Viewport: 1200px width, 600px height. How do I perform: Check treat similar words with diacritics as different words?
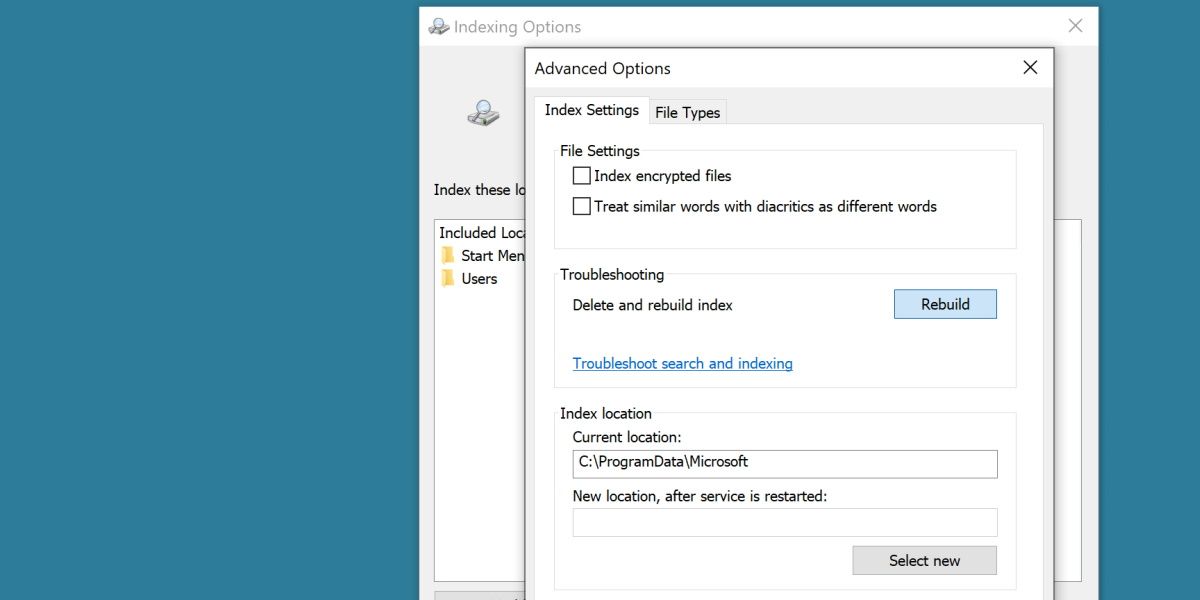tap(580, 206)
